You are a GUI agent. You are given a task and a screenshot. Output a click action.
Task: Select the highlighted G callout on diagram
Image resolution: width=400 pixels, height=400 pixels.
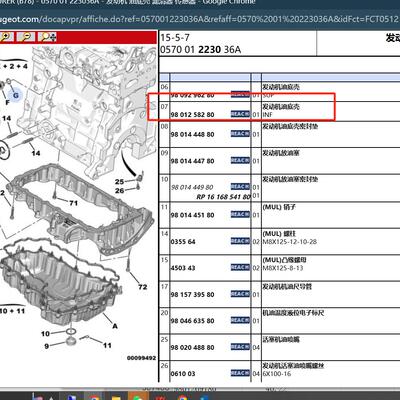click(x=16, y=96)
